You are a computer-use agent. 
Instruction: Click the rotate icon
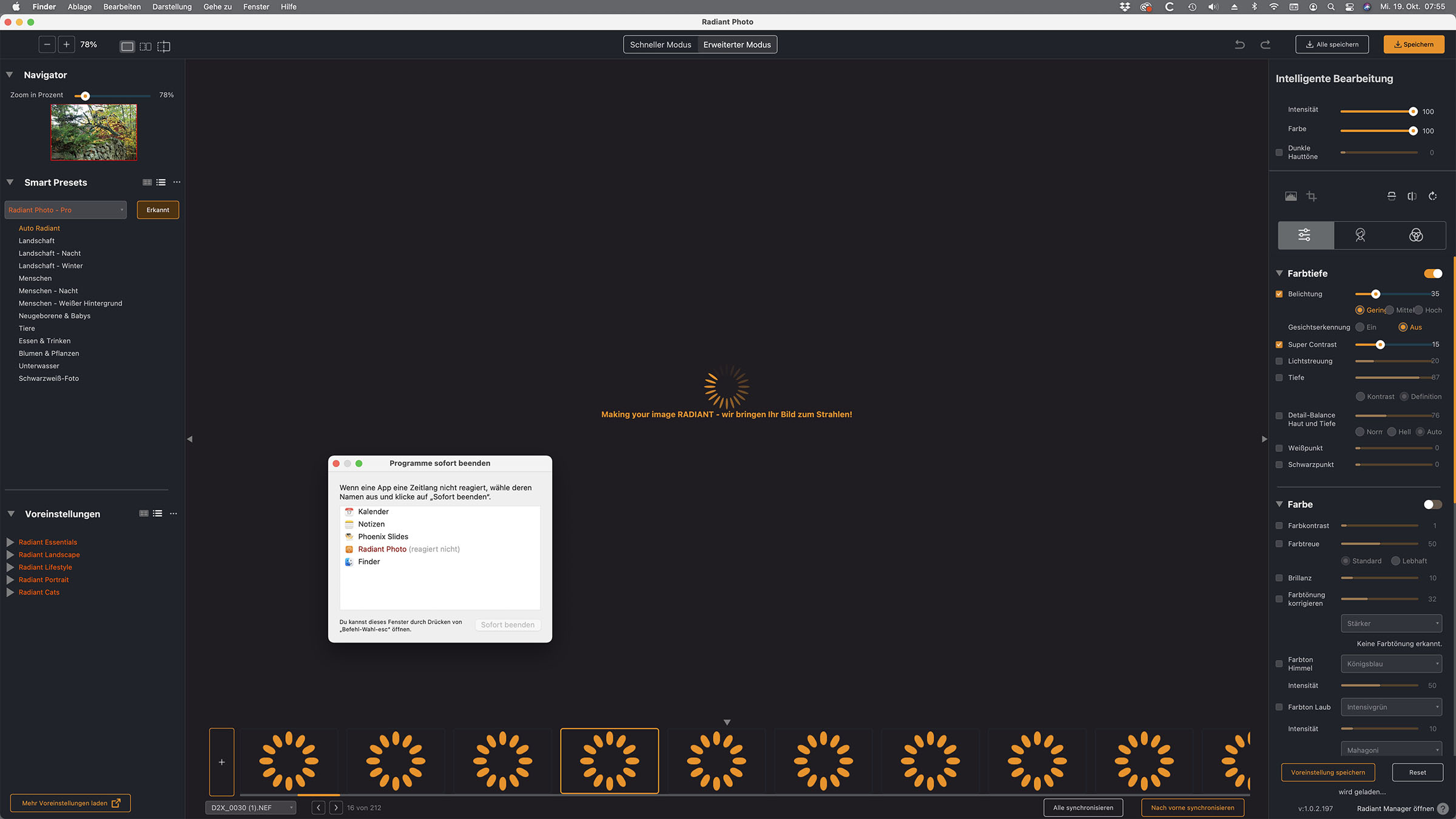[1433, 196]
